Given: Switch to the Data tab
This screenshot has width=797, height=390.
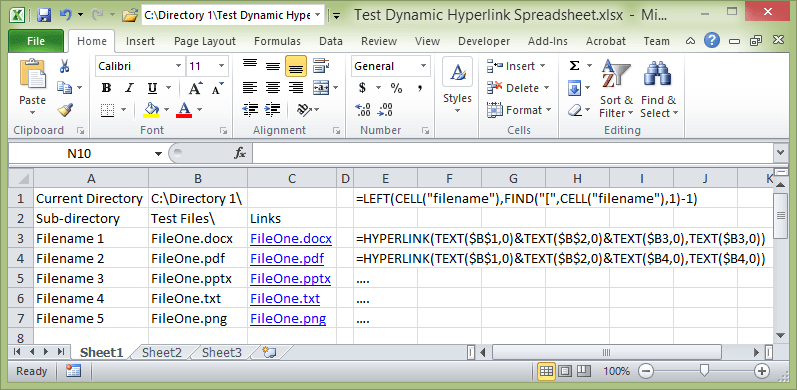Looking at the screenshot, I should coord(330,41).
